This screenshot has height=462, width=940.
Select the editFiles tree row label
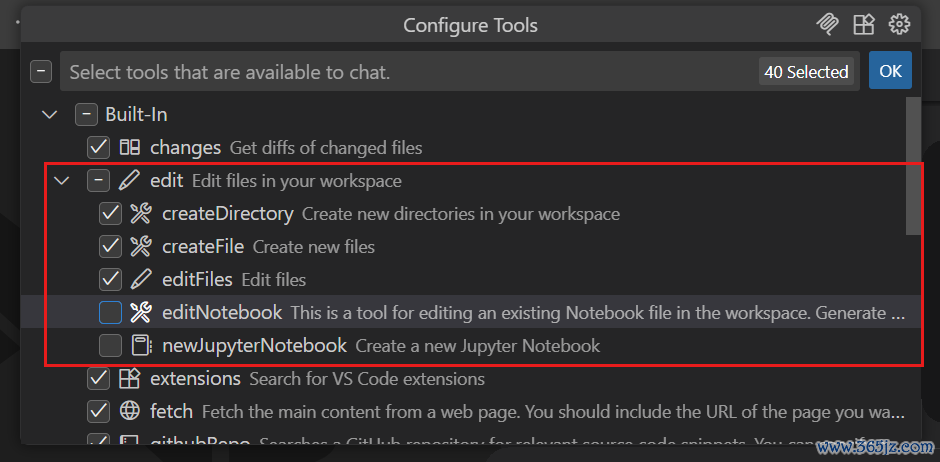click(x=197, y=280)
